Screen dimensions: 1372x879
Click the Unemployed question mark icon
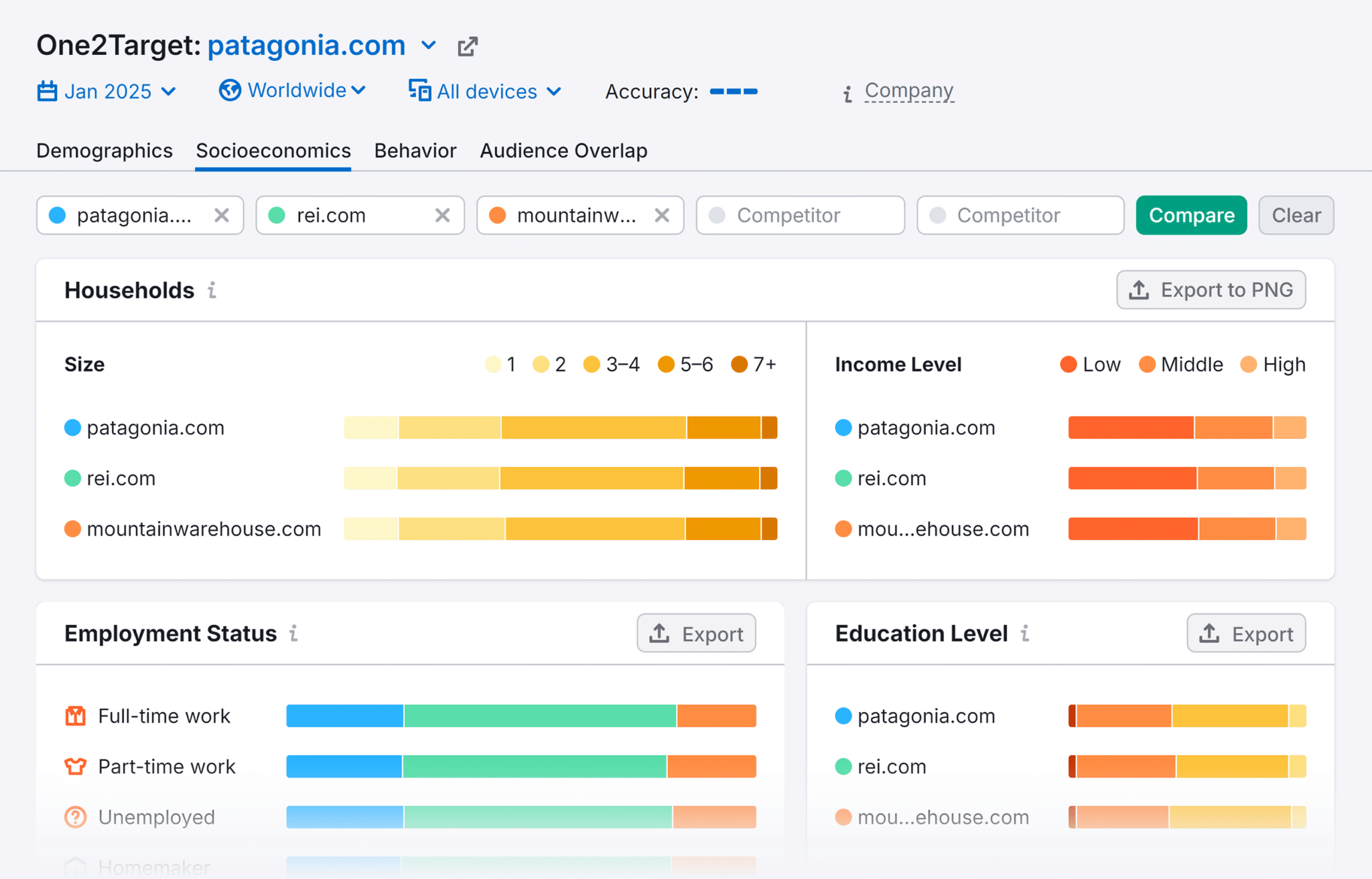tap(75, 817)
